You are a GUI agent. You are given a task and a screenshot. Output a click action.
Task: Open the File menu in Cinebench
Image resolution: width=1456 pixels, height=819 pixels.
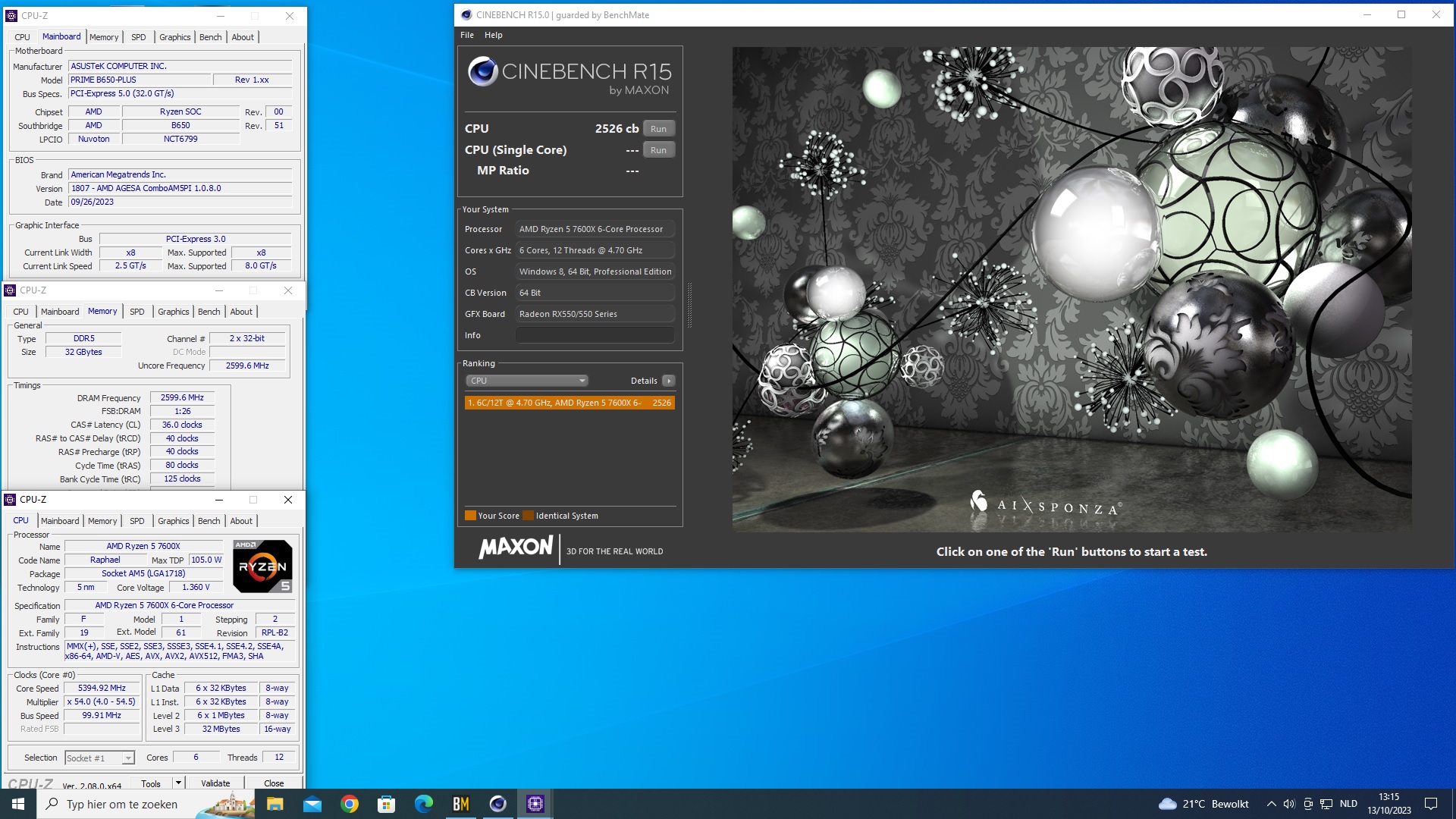467,35
